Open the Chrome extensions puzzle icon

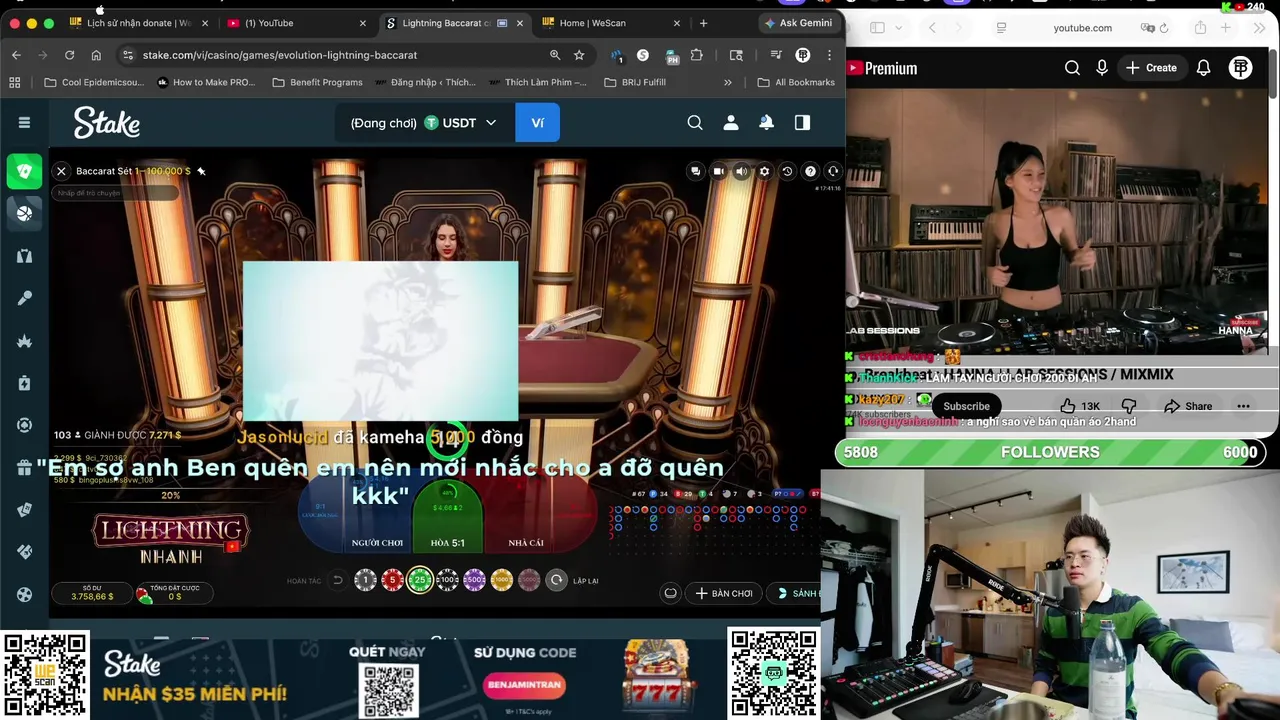click(697, 55)
